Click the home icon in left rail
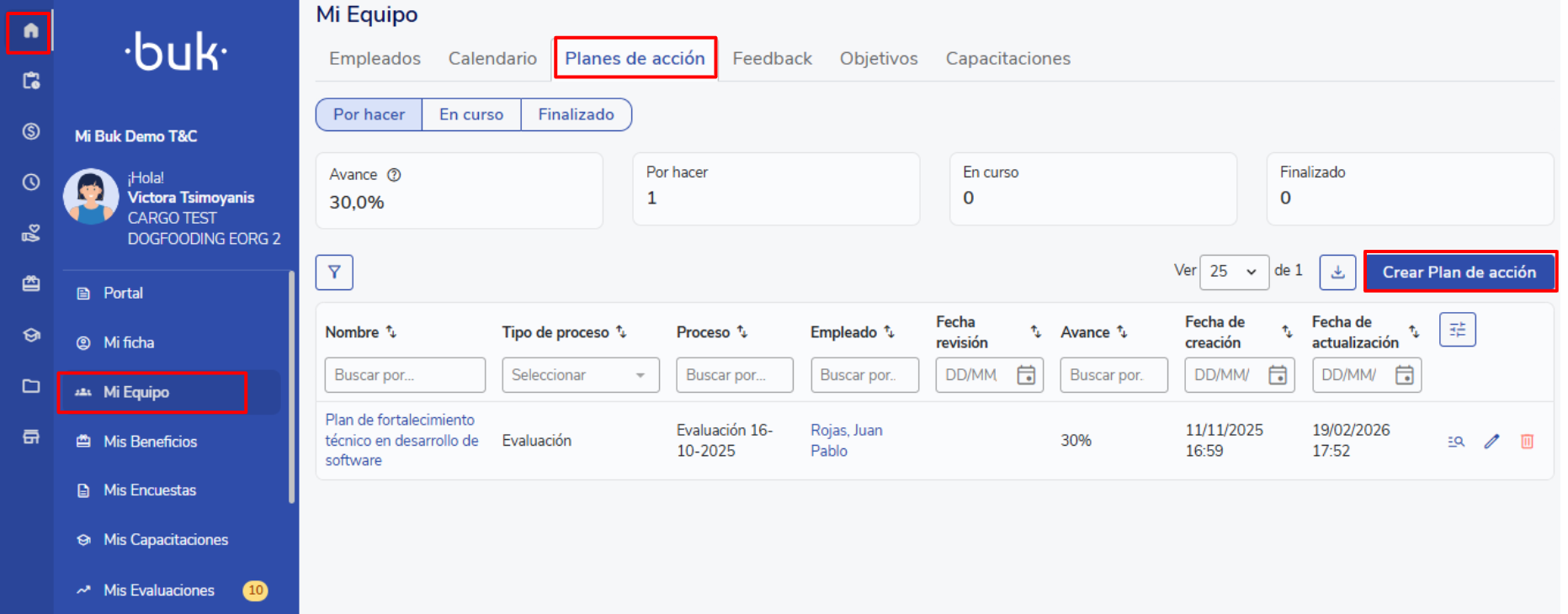This screenshot has height=614, width=1568. pyautogui.click(x=31, y=31)
